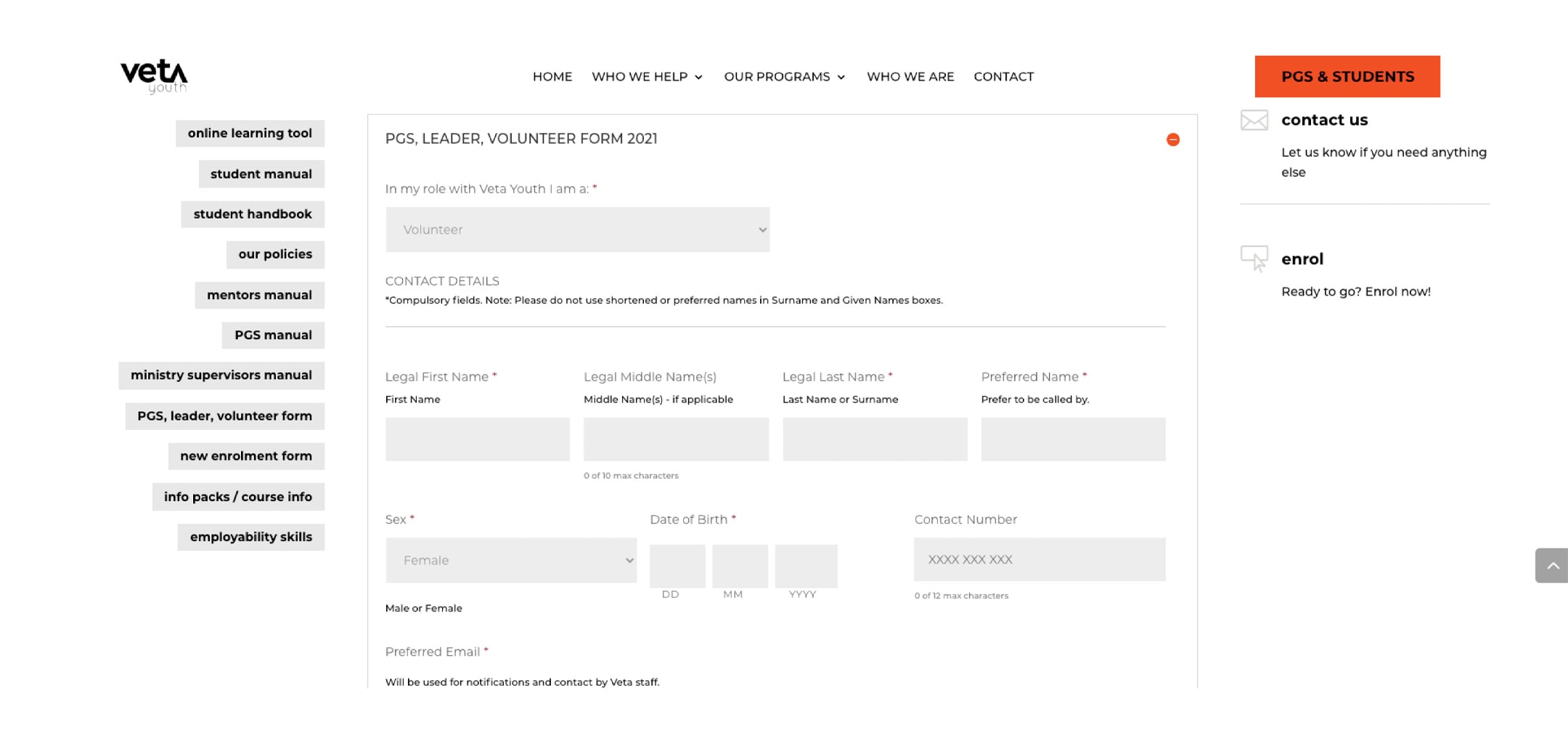Click the back-to-top arrow button
The width and height of the screenshot is (1568, 735).
(x=1552, y=566)
